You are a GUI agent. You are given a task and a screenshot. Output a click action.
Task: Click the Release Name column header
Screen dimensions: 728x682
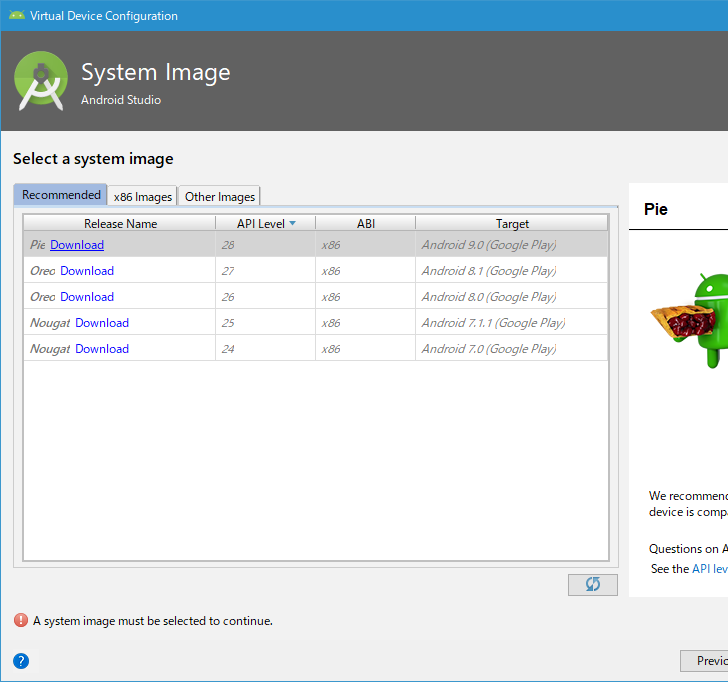(120, 224)
